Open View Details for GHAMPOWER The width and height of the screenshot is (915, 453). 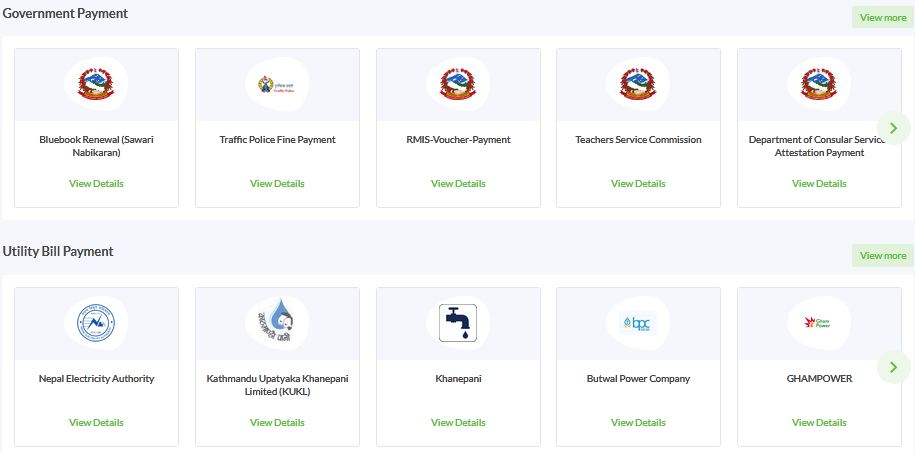click(819, 422)
